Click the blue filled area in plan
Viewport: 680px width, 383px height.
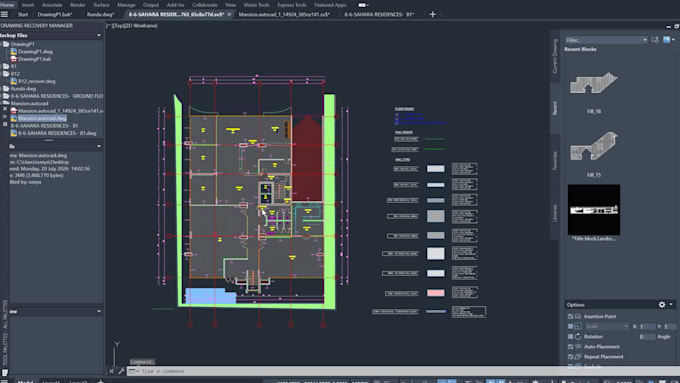210,296
